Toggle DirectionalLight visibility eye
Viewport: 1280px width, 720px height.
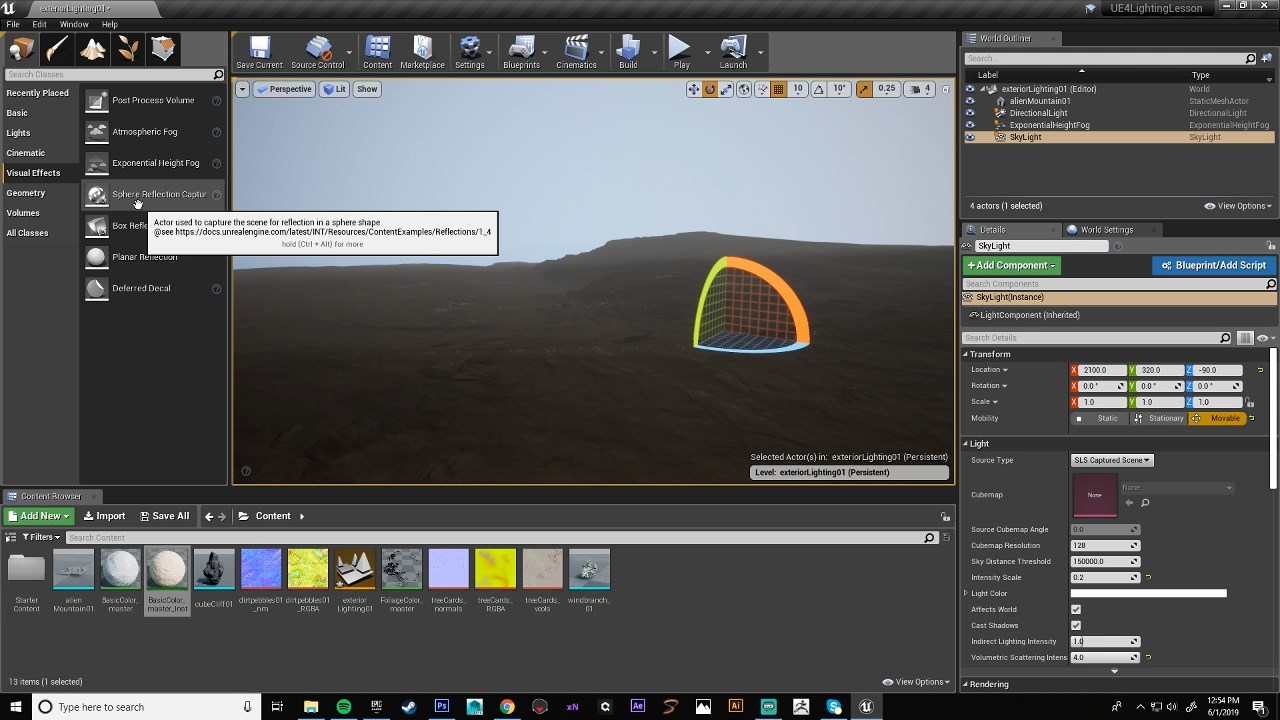[x=969, y=113]
